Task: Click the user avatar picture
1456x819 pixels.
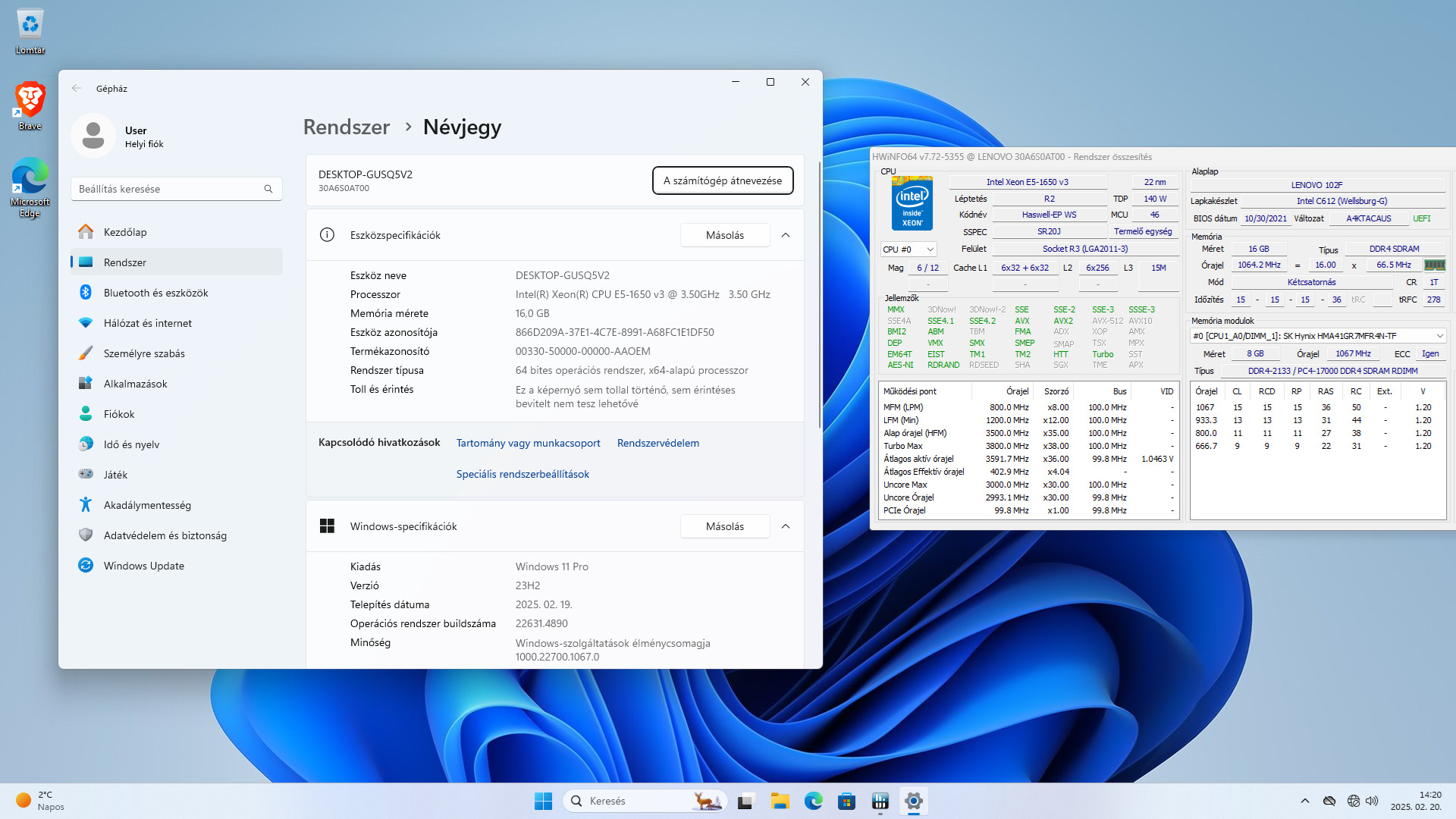Action: (x=93, y=136)
